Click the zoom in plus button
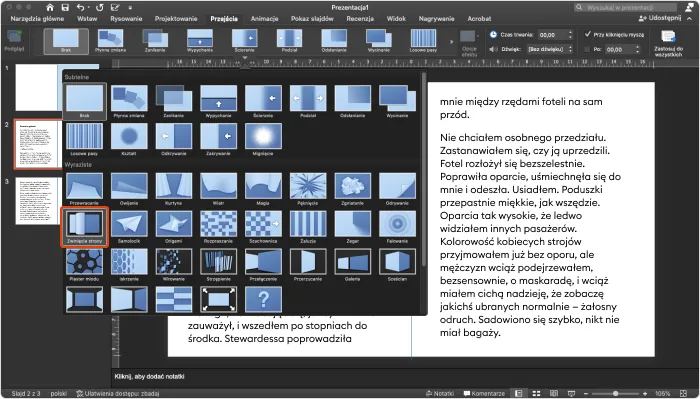This screenshot has width=700, height=399. tap(645, 394)
